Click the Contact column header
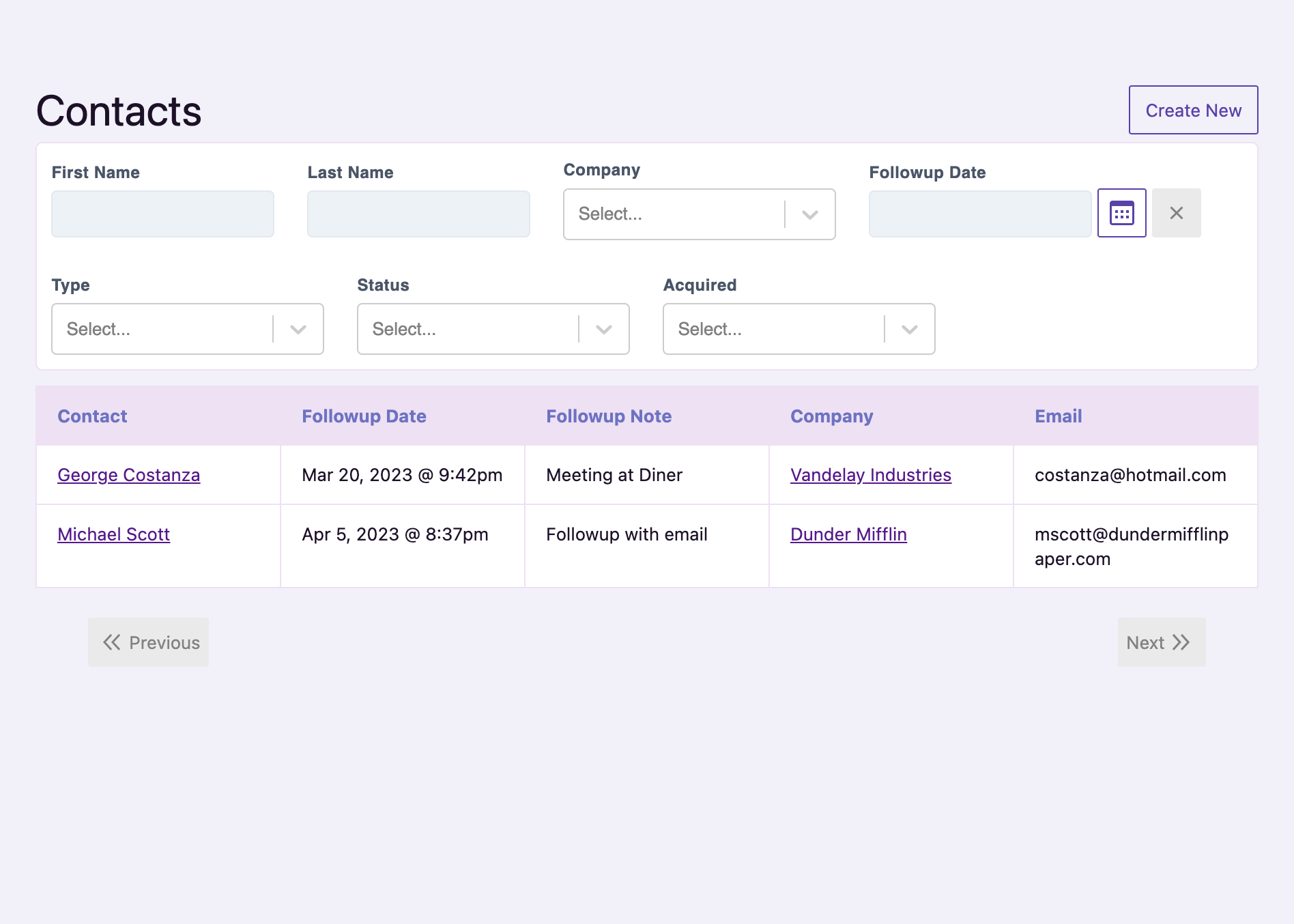 tap(92, 416)
